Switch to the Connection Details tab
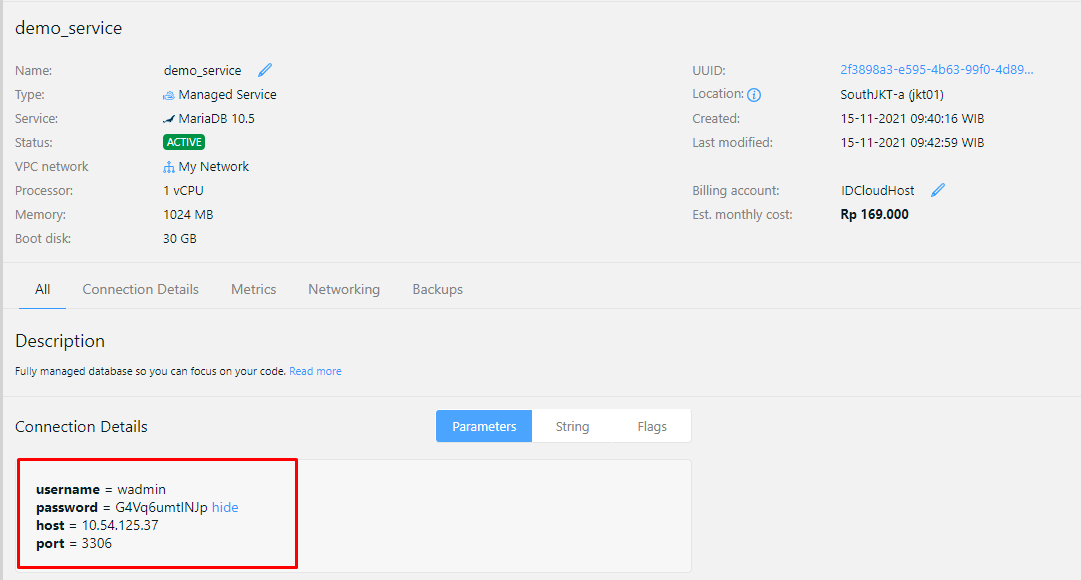This screenshot has width=1081, height=580. (140, 289)
